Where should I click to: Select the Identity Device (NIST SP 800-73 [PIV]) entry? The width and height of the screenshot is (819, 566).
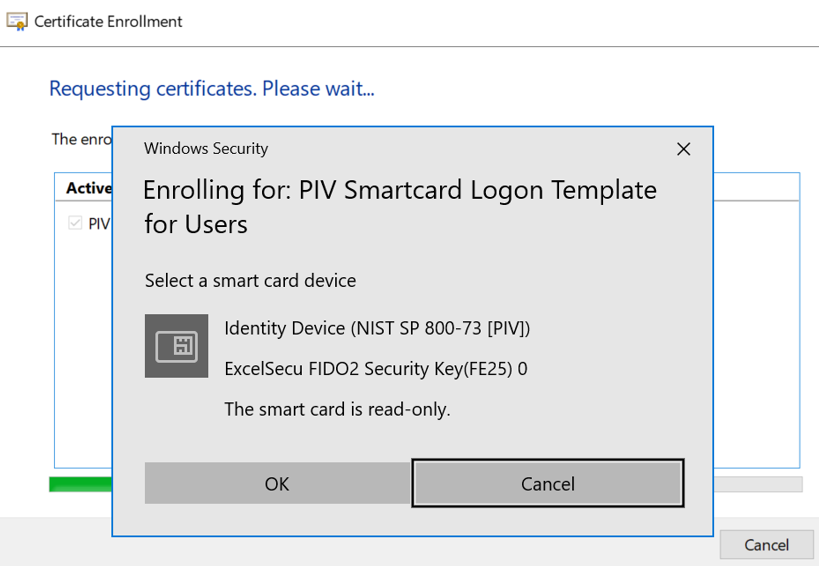pos(377,328)
